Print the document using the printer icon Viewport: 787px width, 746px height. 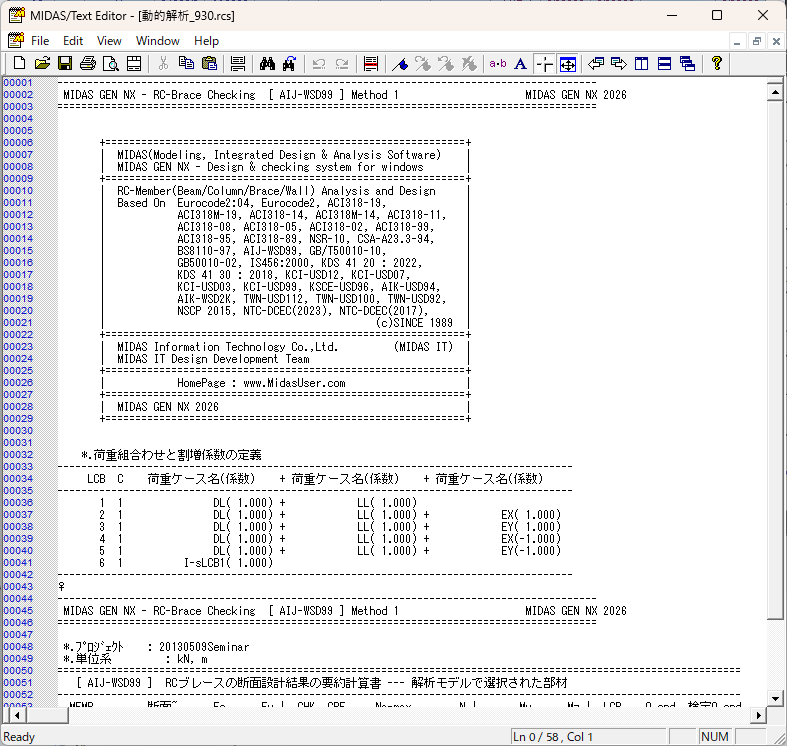pyautogui.click(x=88, y=64)
